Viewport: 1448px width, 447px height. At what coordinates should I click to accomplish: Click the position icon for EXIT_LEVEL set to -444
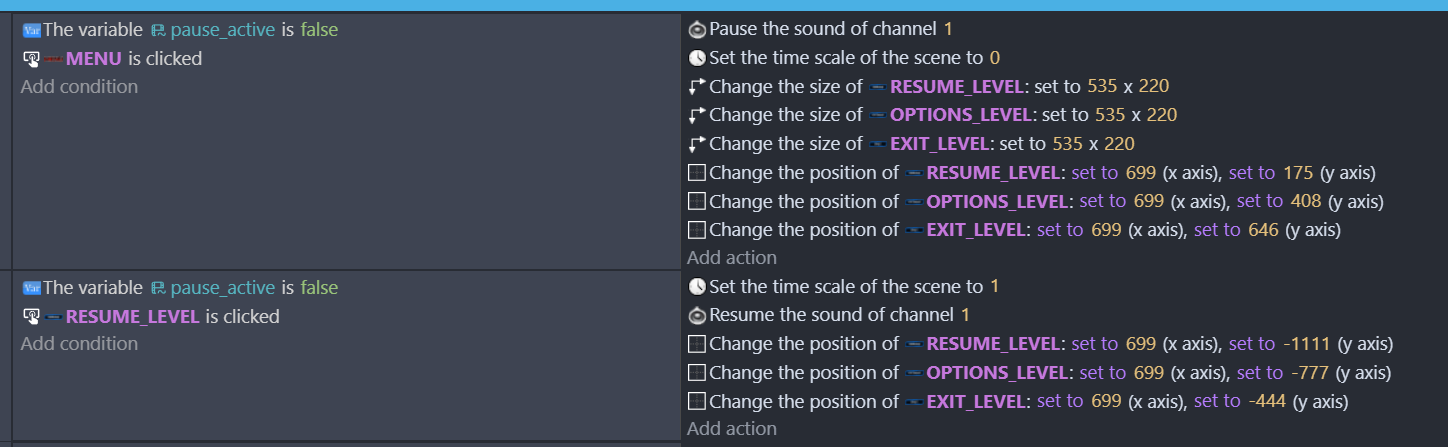698,402
